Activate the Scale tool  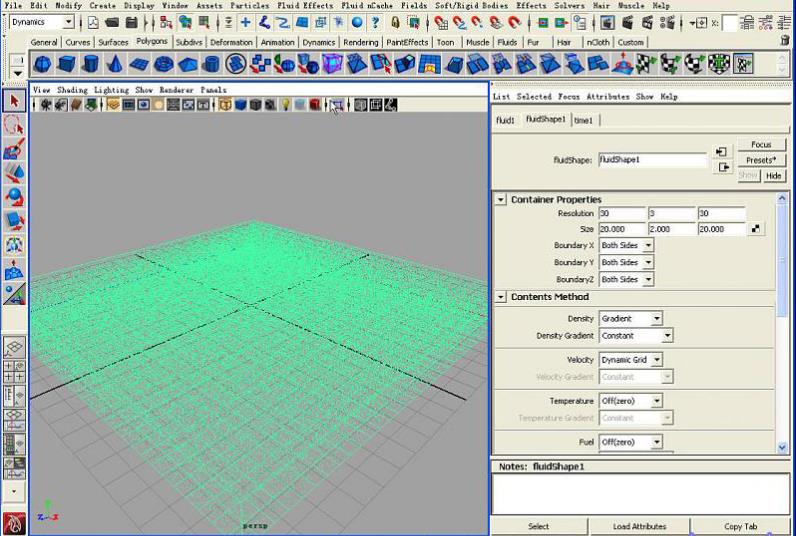[x=14, y=221]
